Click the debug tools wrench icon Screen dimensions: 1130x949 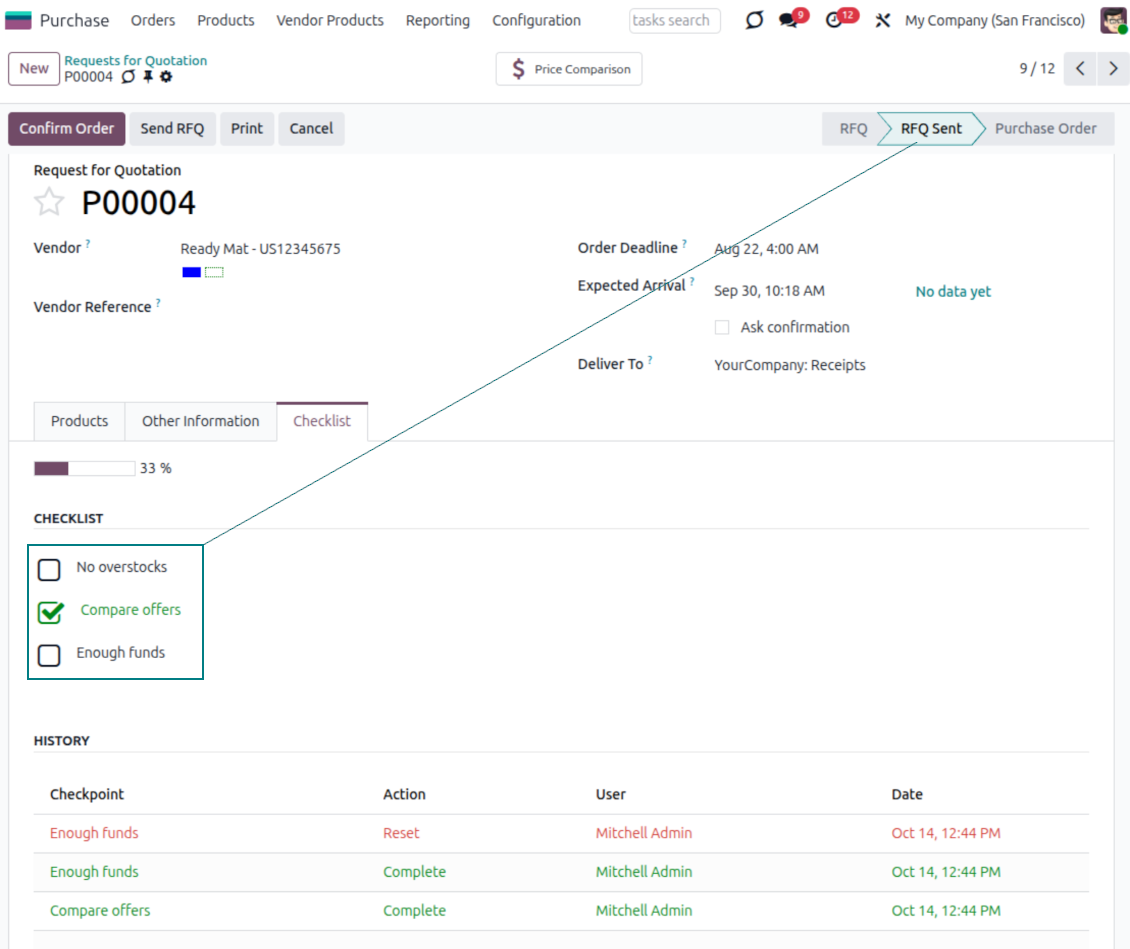pyautogui.click(x=882, y=21)
